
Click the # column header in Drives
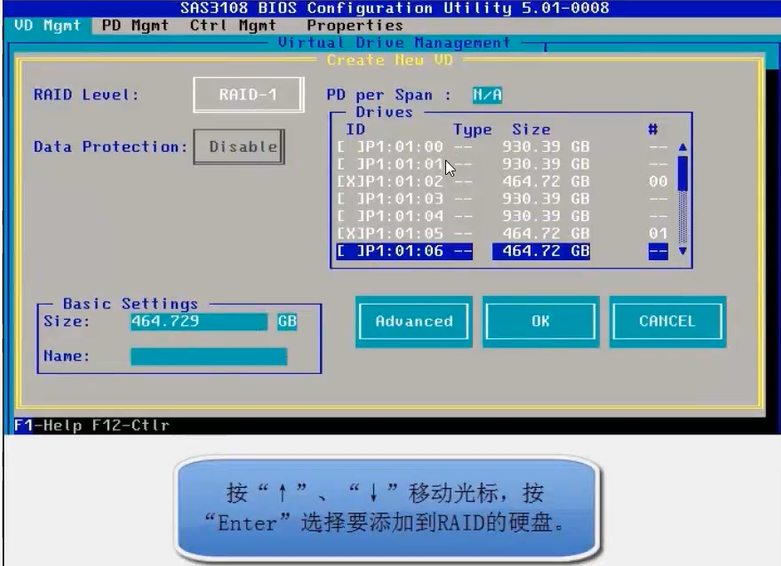(x=653, y=130)
